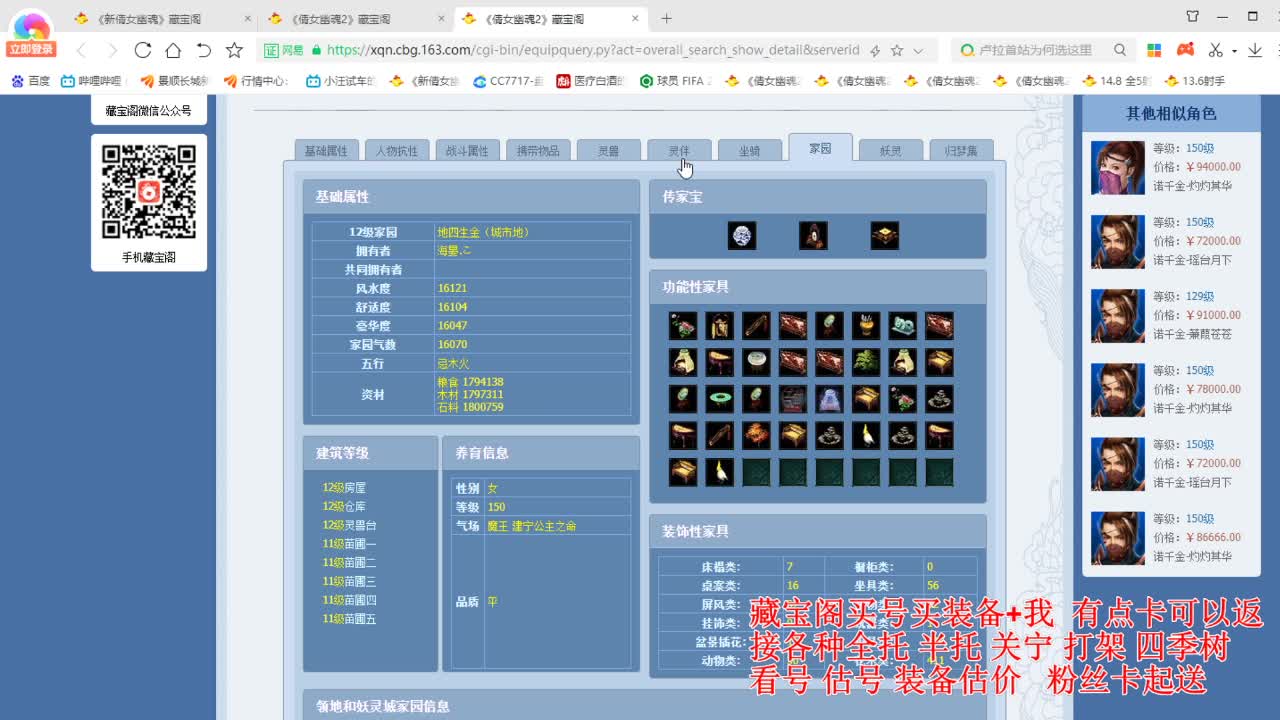Click the browser home icon
Viewport: 1280px width, 720px height.
coord(174,49)
